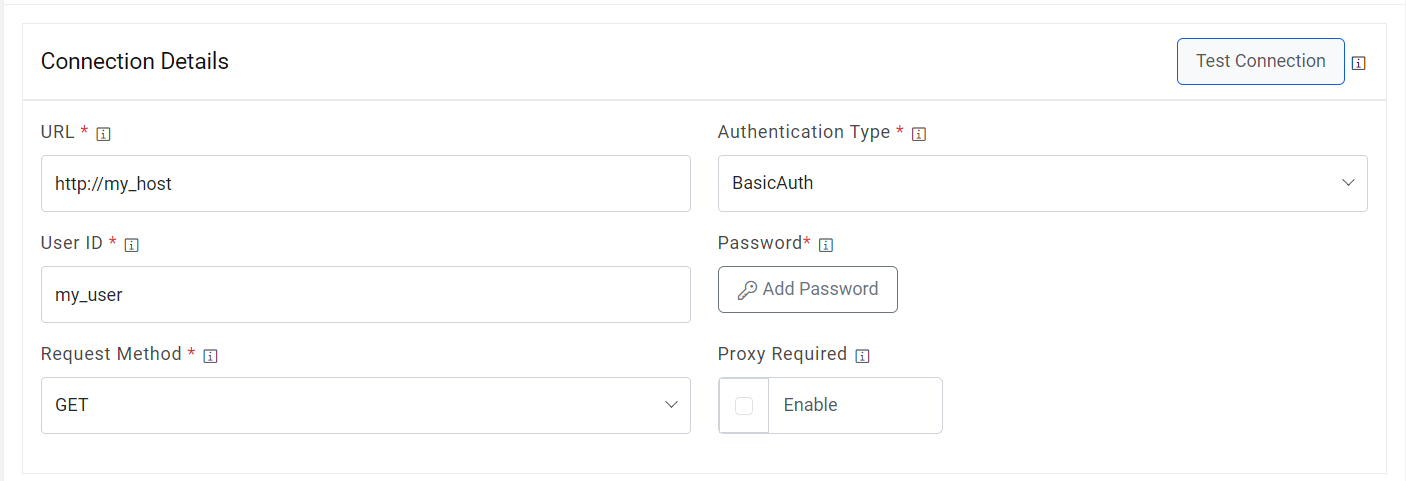The image size is (1406, 481).
Task: Click the Proxy Required info icon
Action: (862, 356)
